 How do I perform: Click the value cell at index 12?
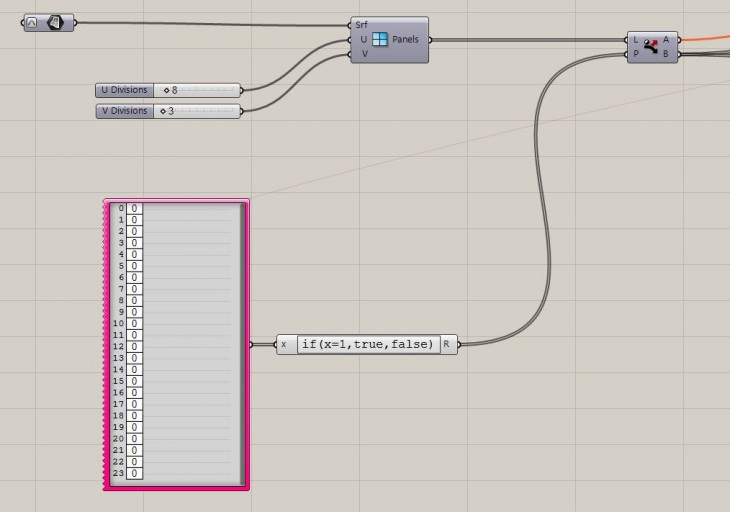pyautogui.click(x=134, y=347)
